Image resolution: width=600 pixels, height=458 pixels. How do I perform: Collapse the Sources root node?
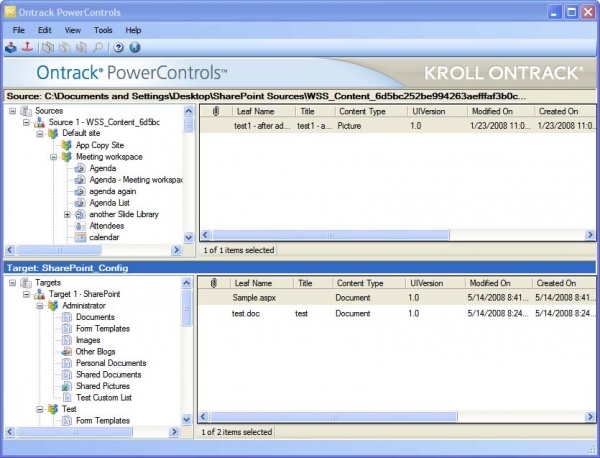(x=13, y=111)
